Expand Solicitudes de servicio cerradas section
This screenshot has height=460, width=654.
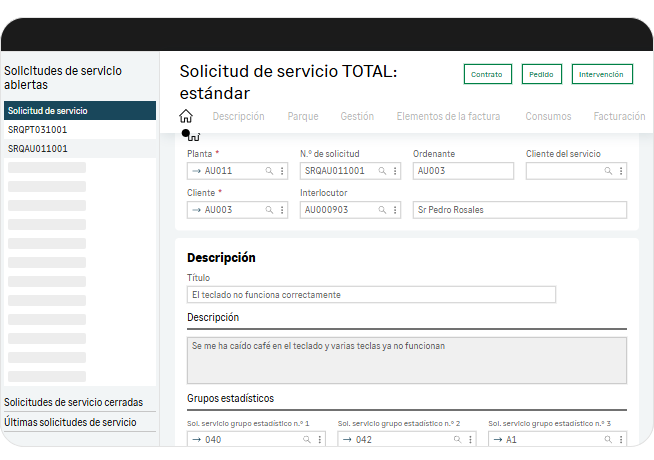click(74, 402)
